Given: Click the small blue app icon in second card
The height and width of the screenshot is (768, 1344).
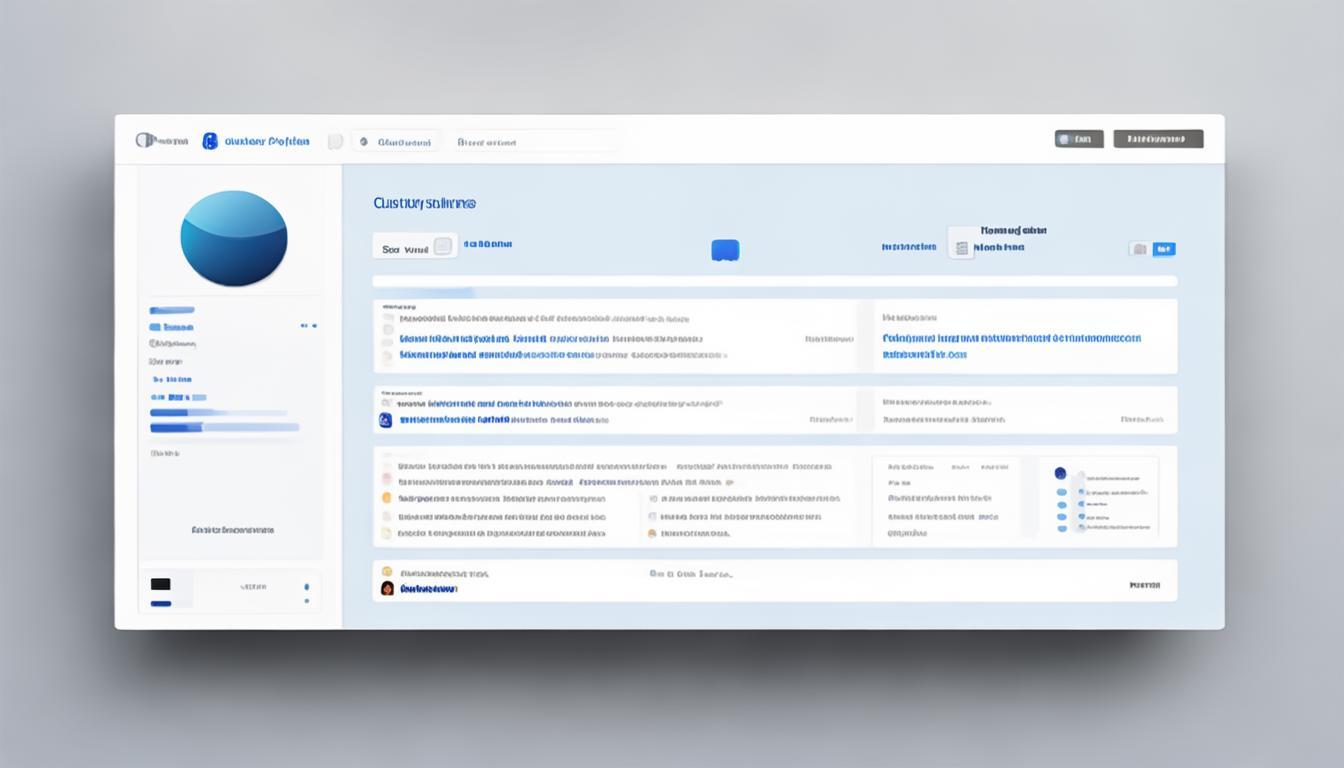Looking at the screenshot, I should 385,421.
